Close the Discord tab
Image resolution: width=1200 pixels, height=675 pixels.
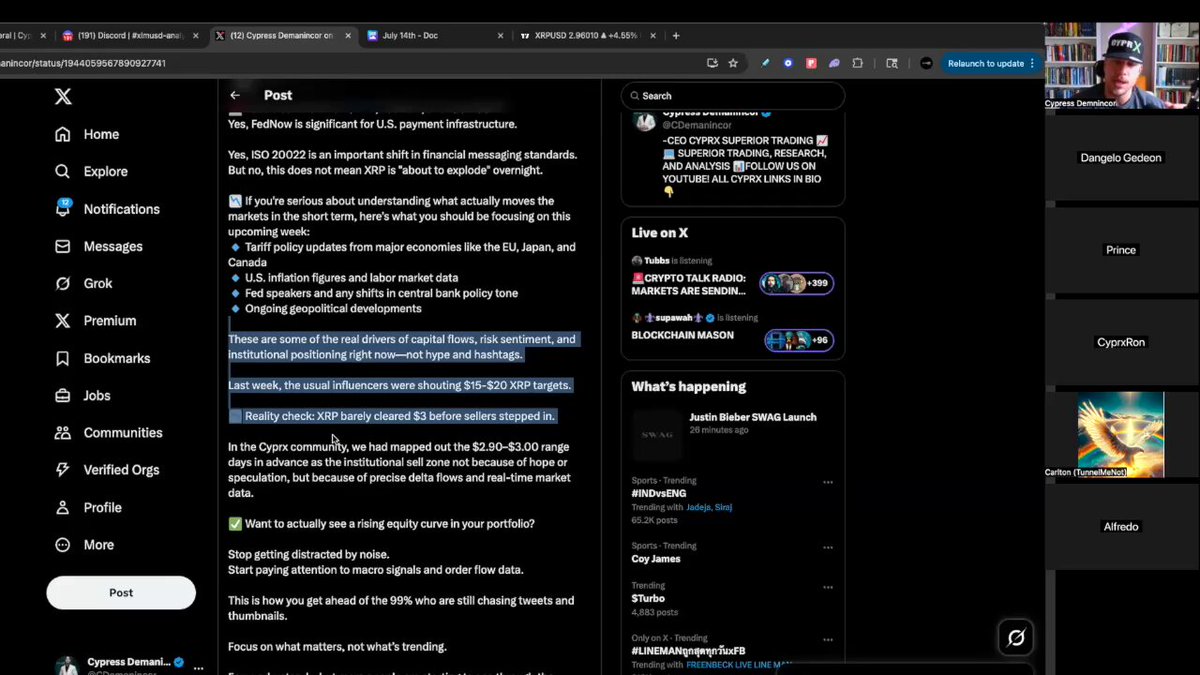pos(195,35)
